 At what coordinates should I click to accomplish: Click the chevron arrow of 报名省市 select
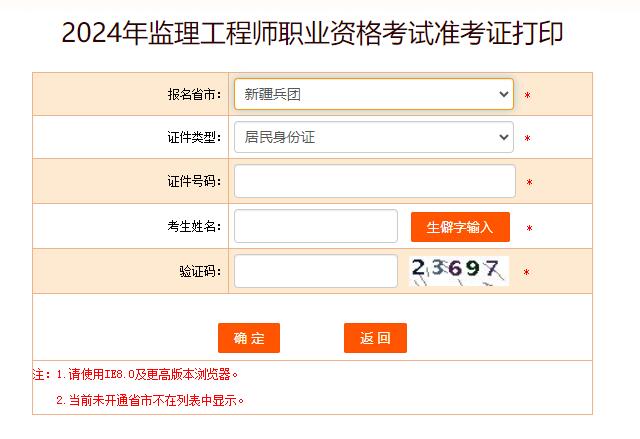click(x=504, y=94)
